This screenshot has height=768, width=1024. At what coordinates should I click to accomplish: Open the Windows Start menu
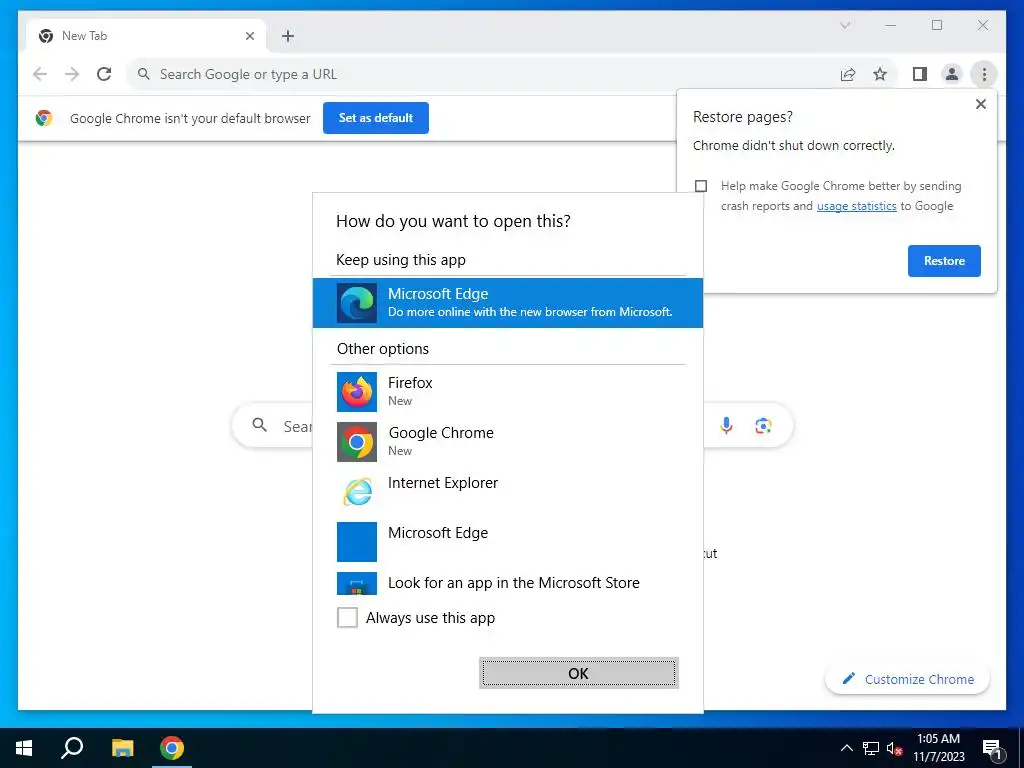24,748
